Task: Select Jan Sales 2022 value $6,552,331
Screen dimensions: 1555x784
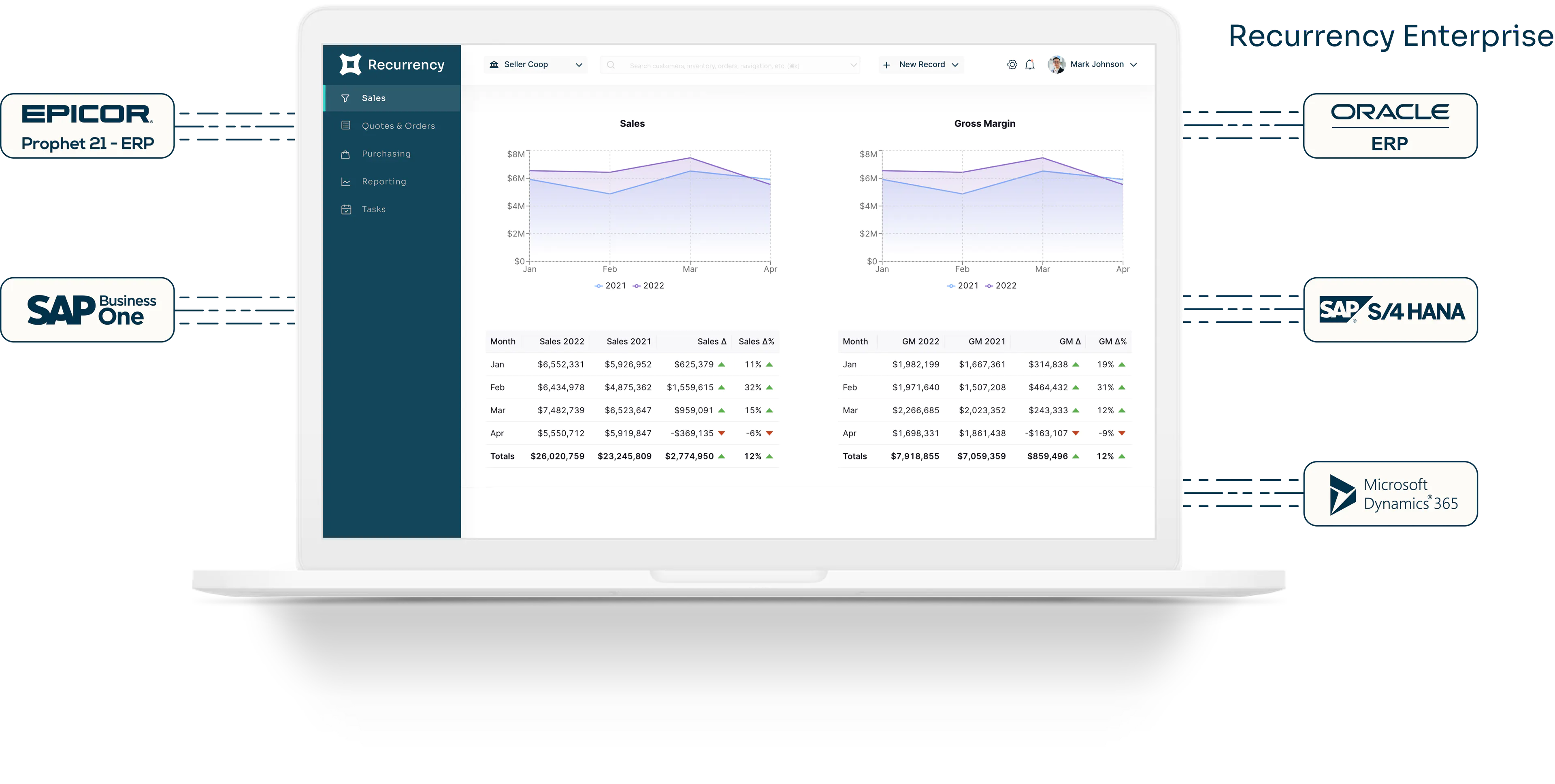Action: pos(561,365)
